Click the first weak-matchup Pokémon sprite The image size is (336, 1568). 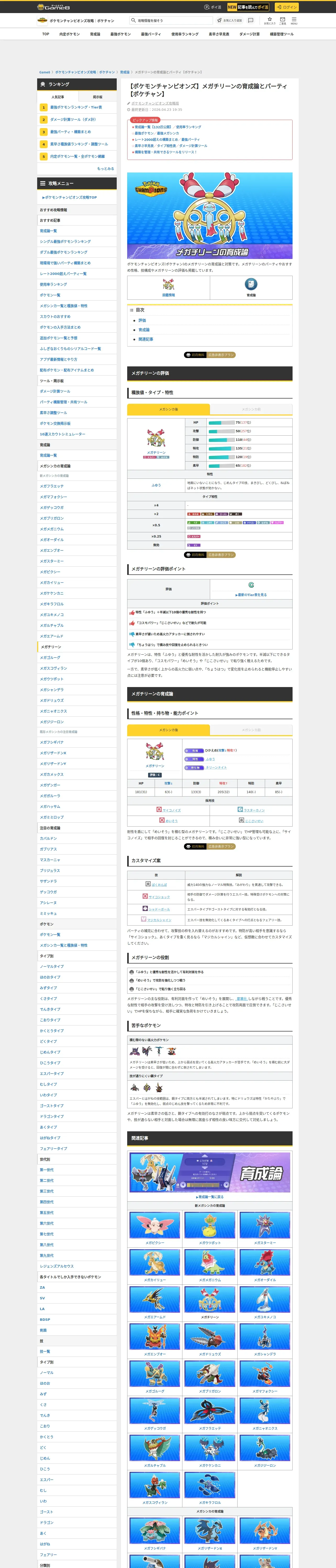tap(135, 1051)
